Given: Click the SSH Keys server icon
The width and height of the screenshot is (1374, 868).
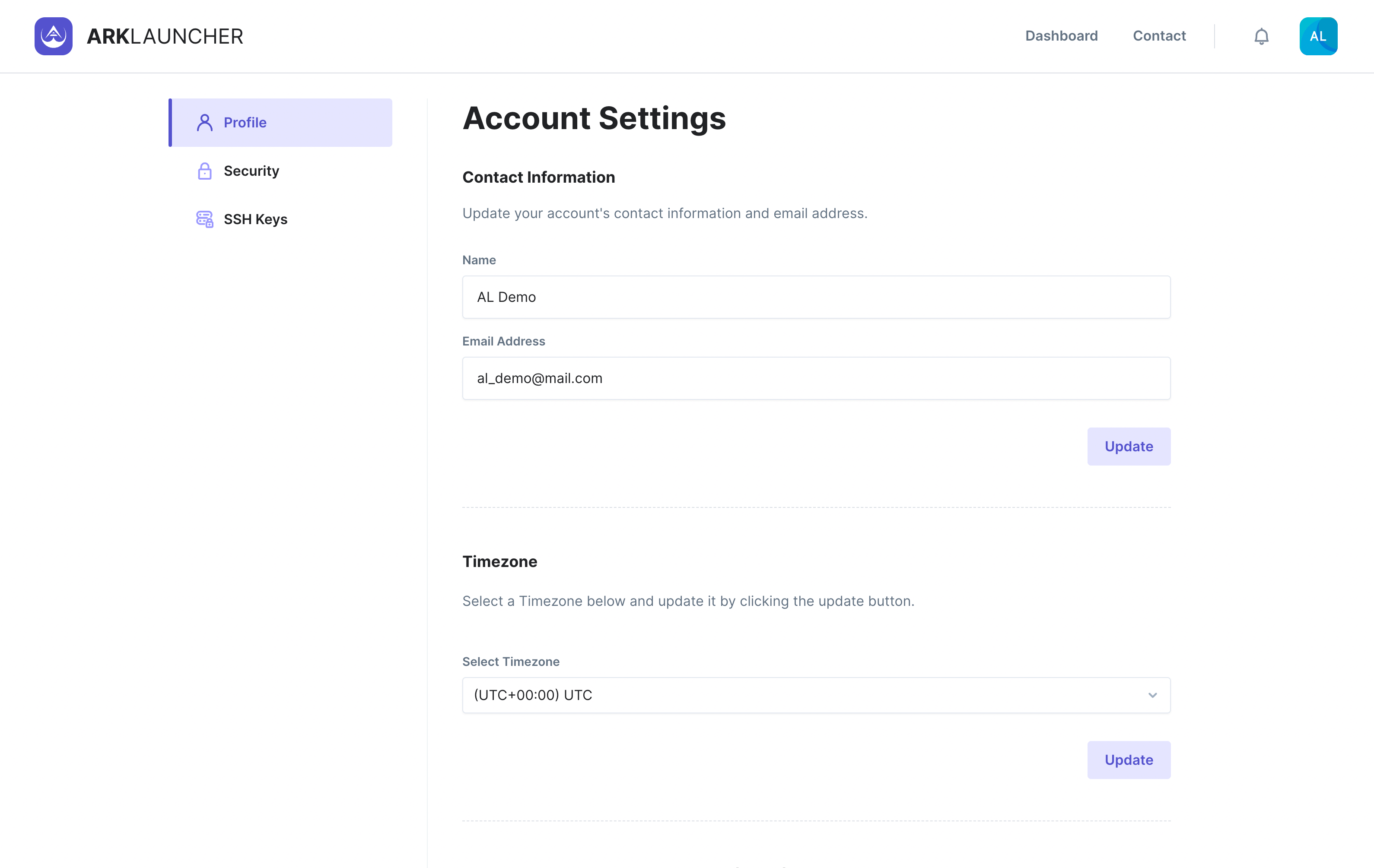Looking at the screenshot, I should point(204,219).
